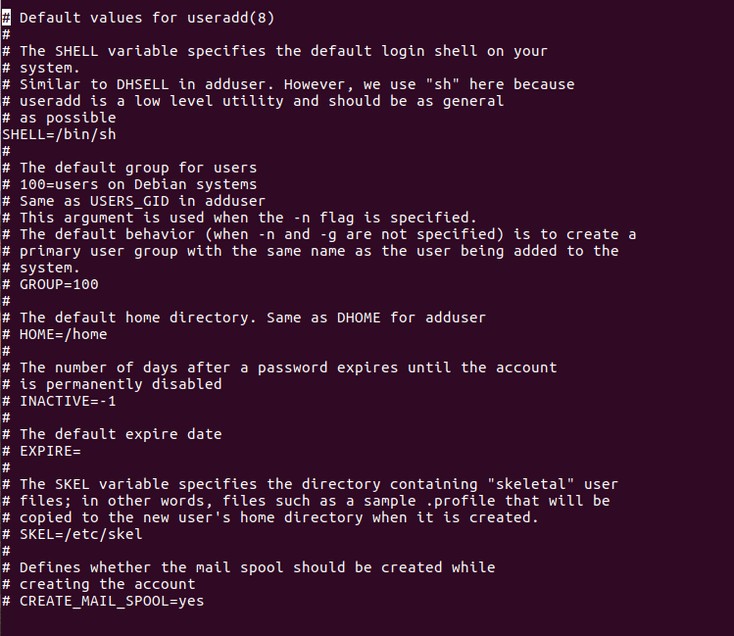Viewport: 734px width, 636px height.
Task: Click the quoted "skeletal" word
Action: (531, 484)
